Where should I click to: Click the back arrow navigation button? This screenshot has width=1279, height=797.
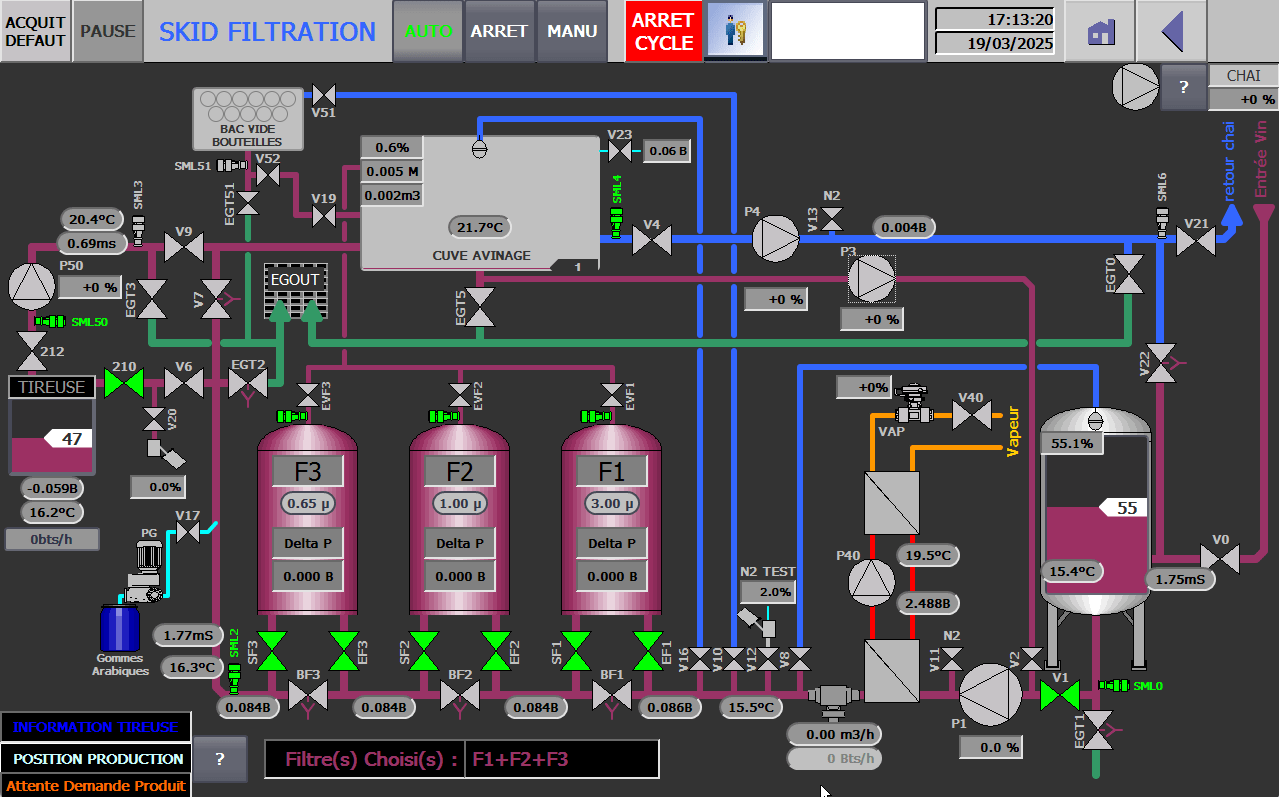(x=1173, y=32)
